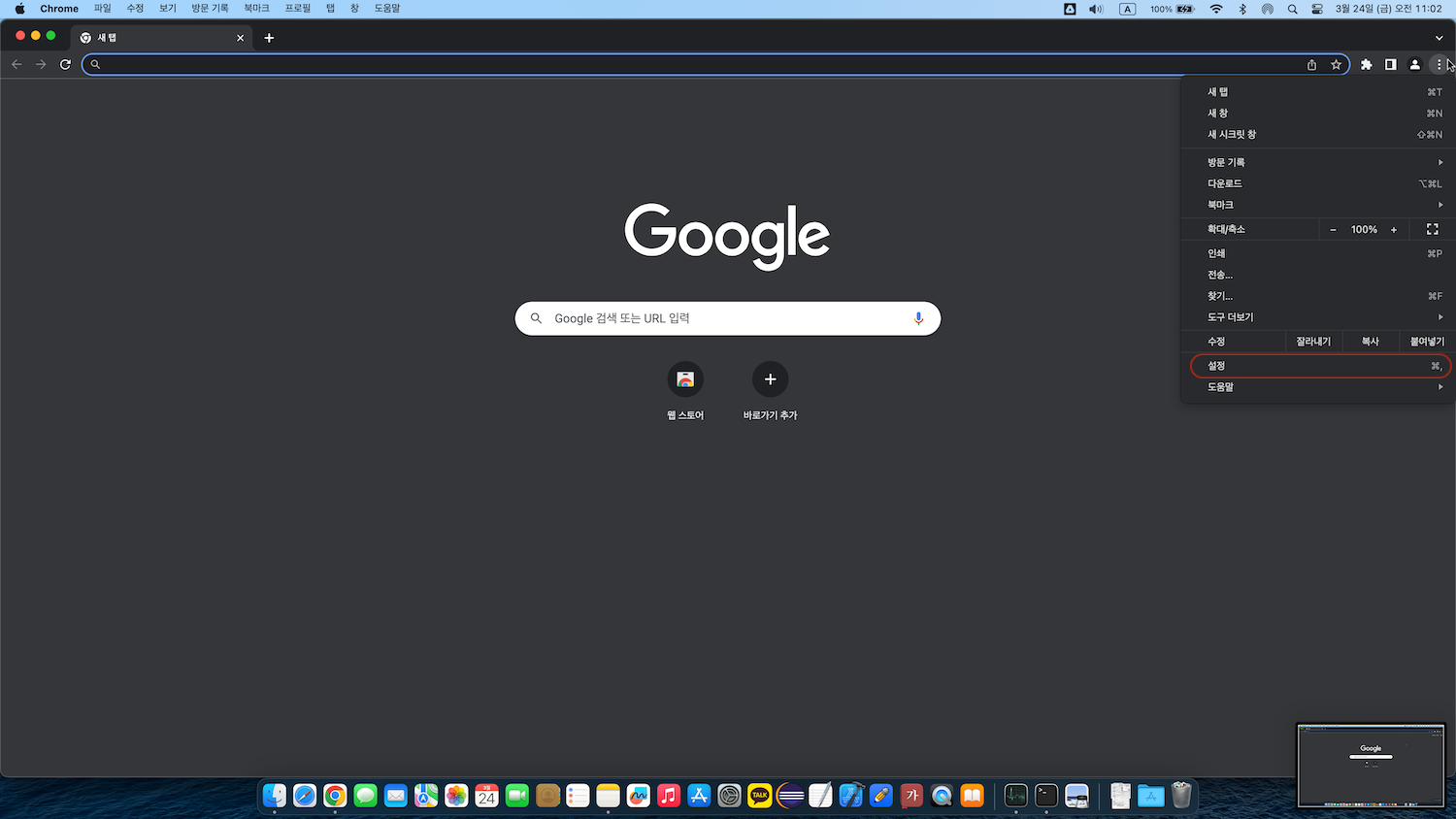Viewport: 1456px width, 819px height.
Task: Click 복사 in edit row
Action: (x=1370, y=342)
